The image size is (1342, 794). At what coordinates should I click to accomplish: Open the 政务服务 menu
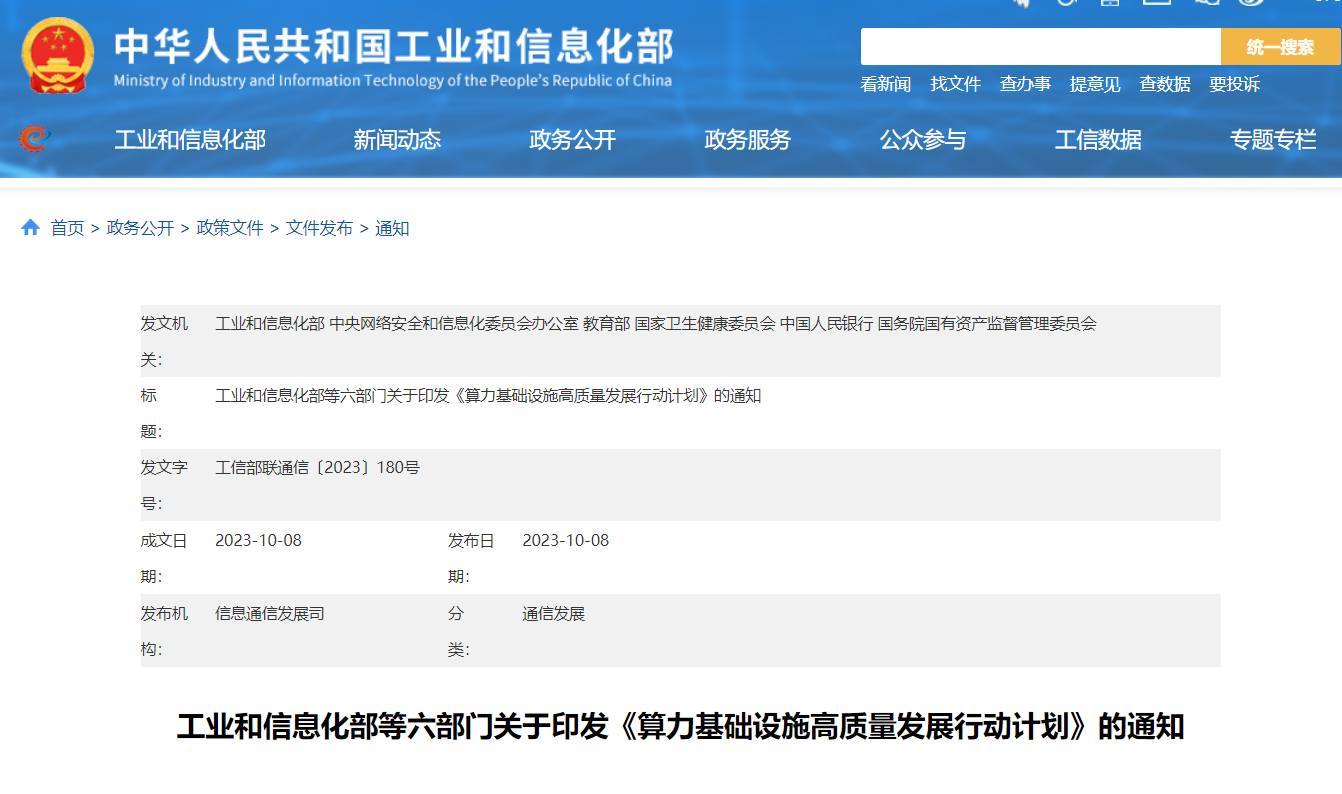pyautogui.click(x=747, y=140)
